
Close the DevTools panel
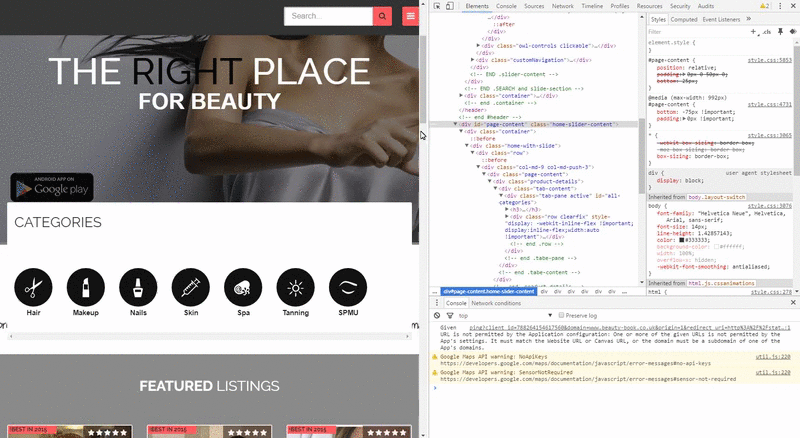point(792,6)
